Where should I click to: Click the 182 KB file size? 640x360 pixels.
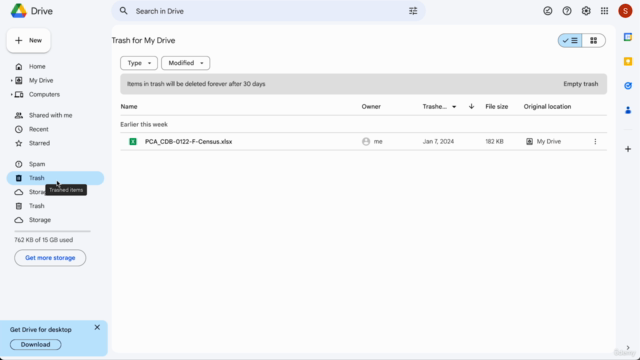click(x=494, y=142)
